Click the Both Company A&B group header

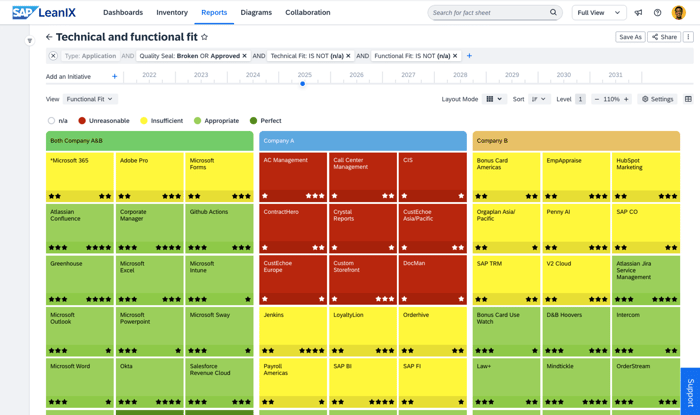point(150,141)
